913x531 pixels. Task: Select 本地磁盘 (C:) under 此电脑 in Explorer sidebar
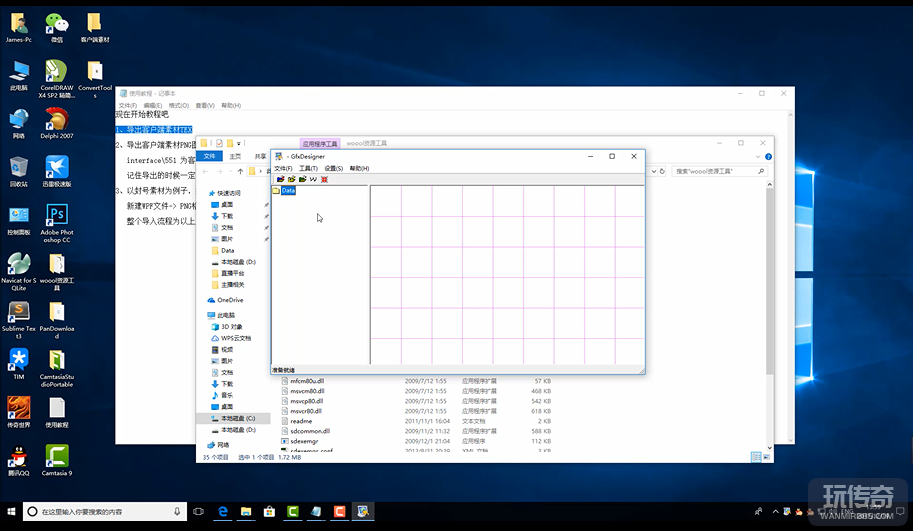pyautogui.click(x=238, y=418)
